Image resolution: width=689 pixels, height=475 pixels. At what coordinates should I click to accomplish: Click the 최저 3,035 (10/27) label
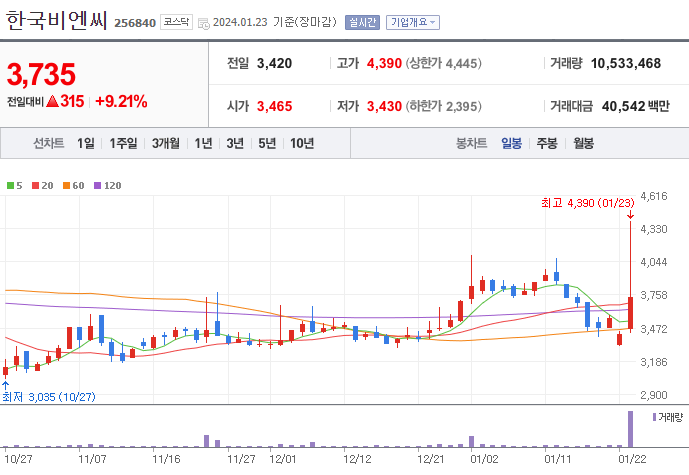point(49,397)
